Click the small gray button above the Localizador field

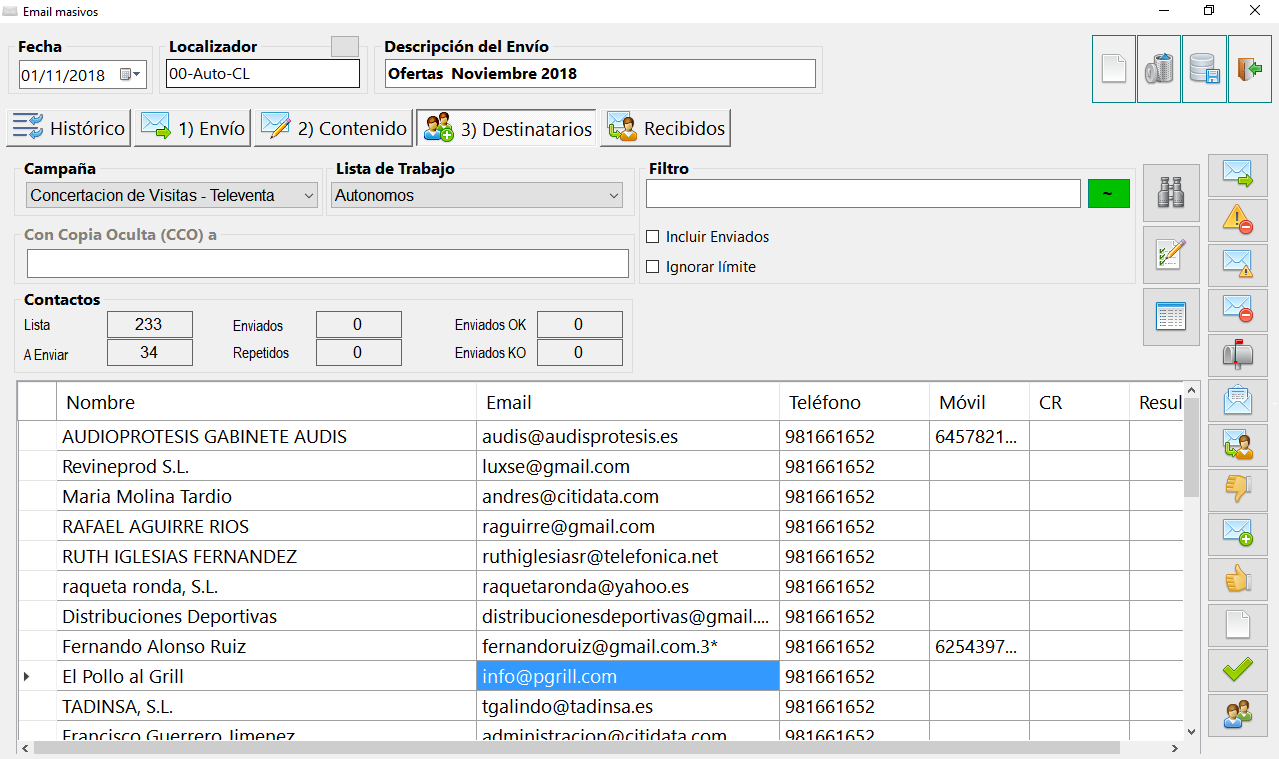coord(345,47)
